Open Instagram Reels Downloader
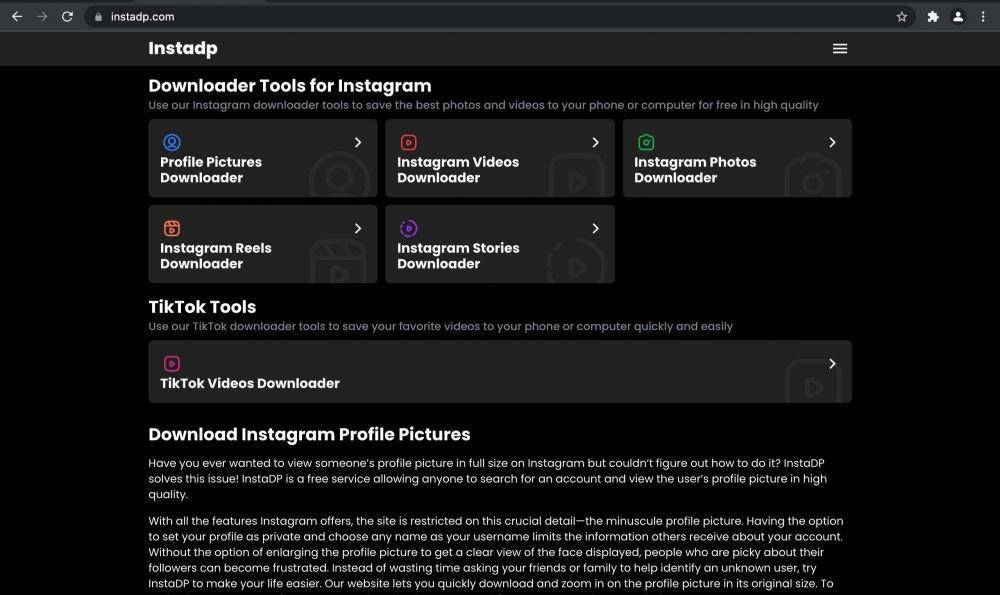1000x595 pixels. coord(263,244)
